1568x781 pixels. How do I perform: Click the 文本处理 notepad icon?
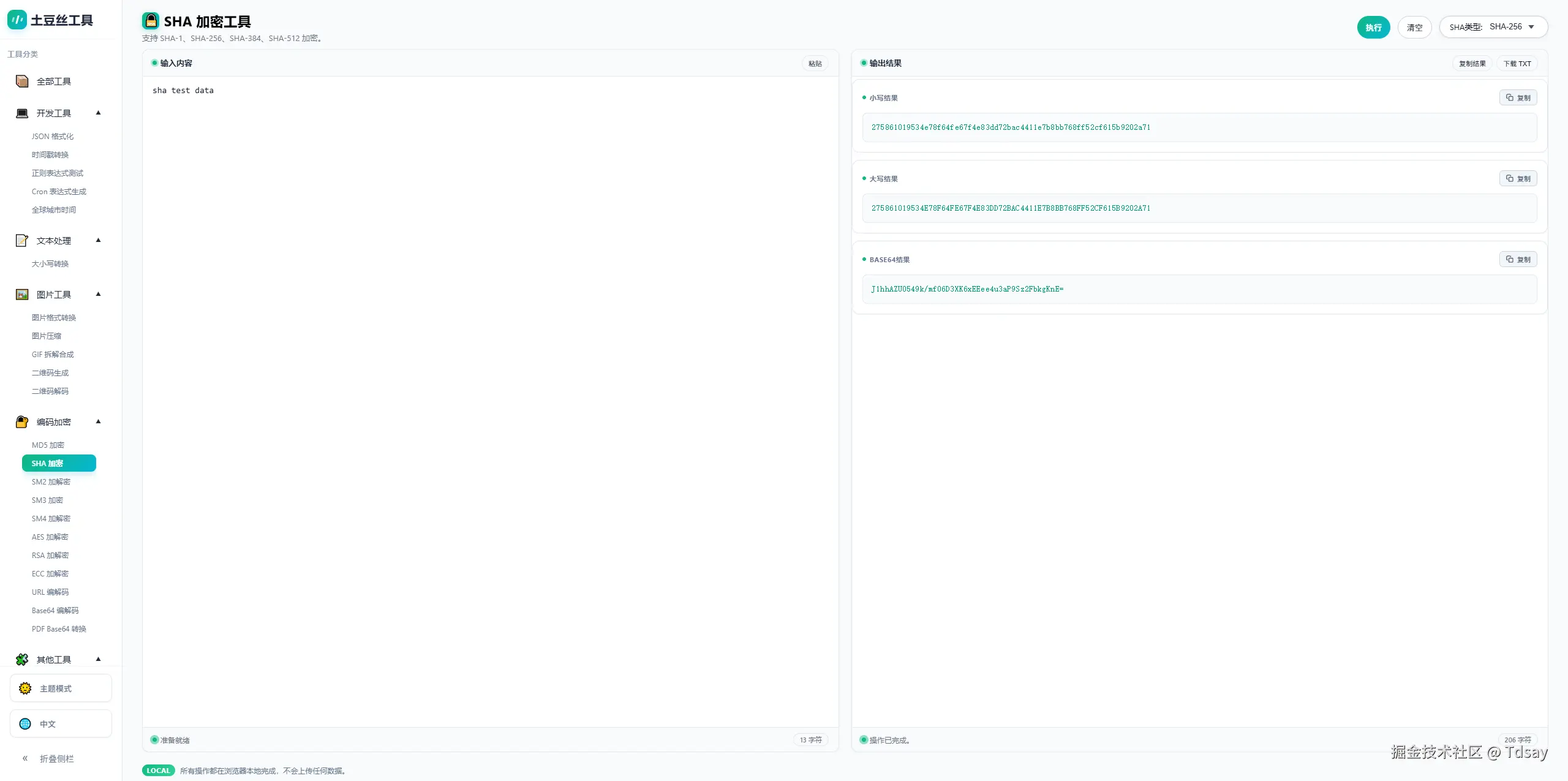[x=22, y=241]
